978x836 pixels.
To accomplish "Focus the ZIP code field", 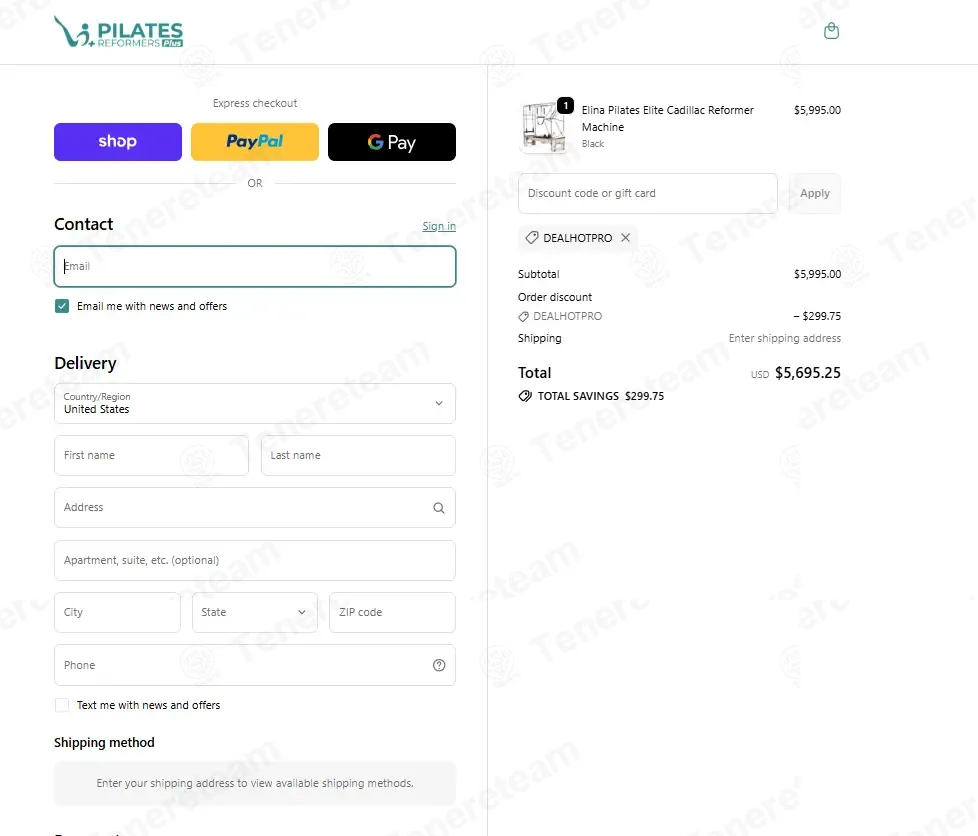I will pos(392,613).
